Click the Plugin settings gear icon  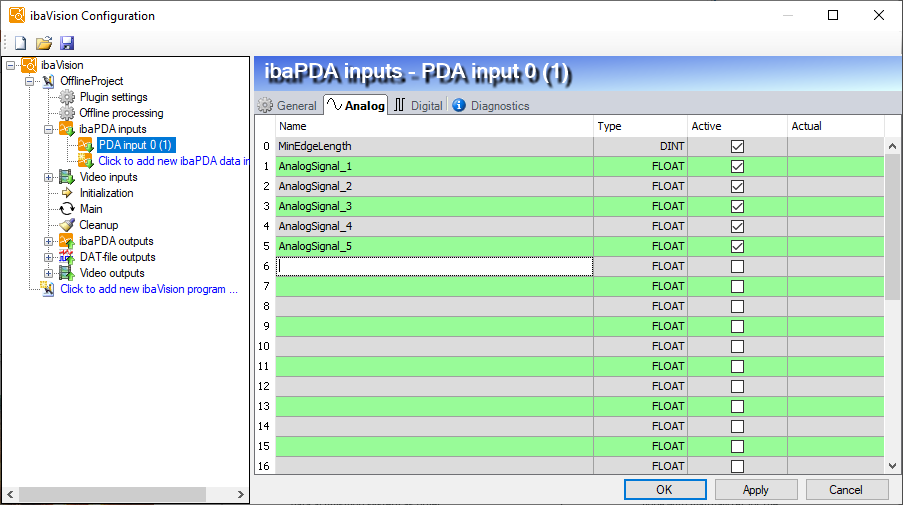pyautogui.click(x=67, y=97)
